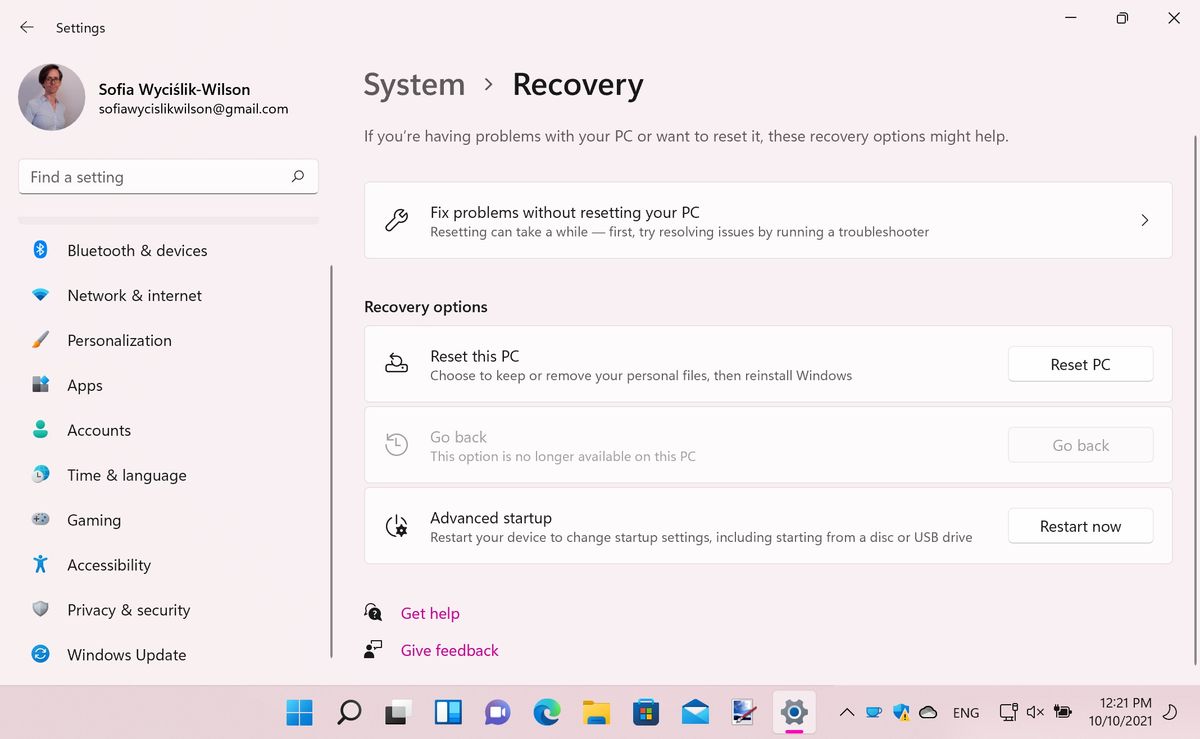Screen dimensions: 1200x739
Task: Click the back arrow in the title bar
Action: pos(26,28)
